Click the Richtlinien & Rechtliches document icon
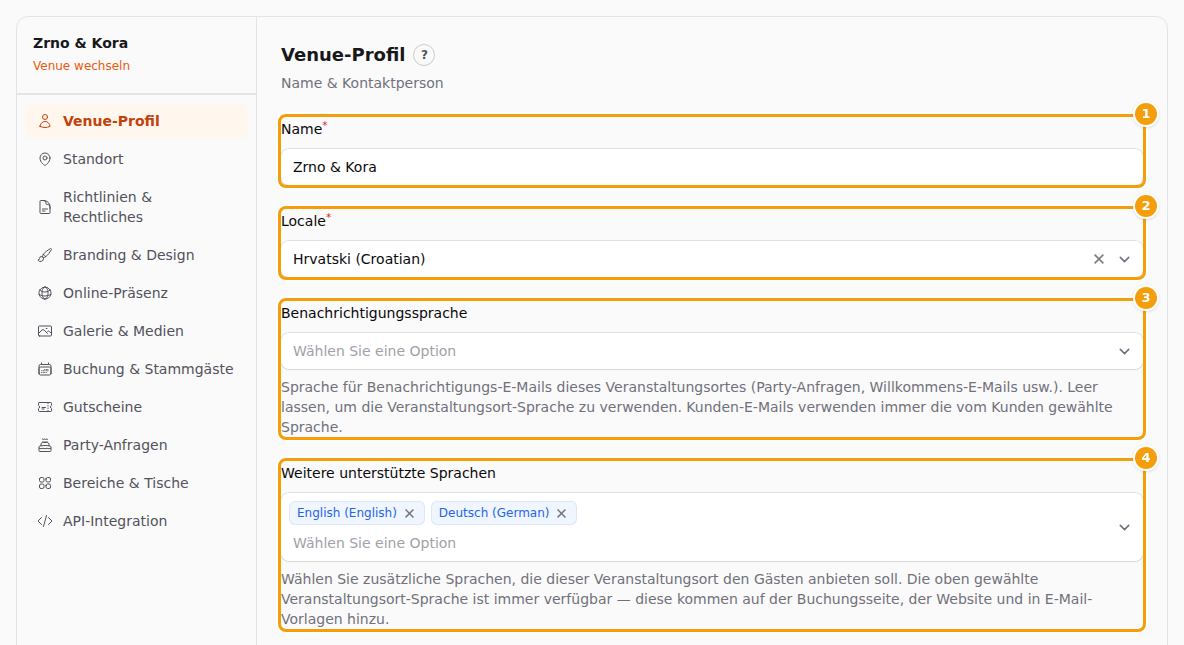The image size is (1184, 645). (x=45, y=207)
